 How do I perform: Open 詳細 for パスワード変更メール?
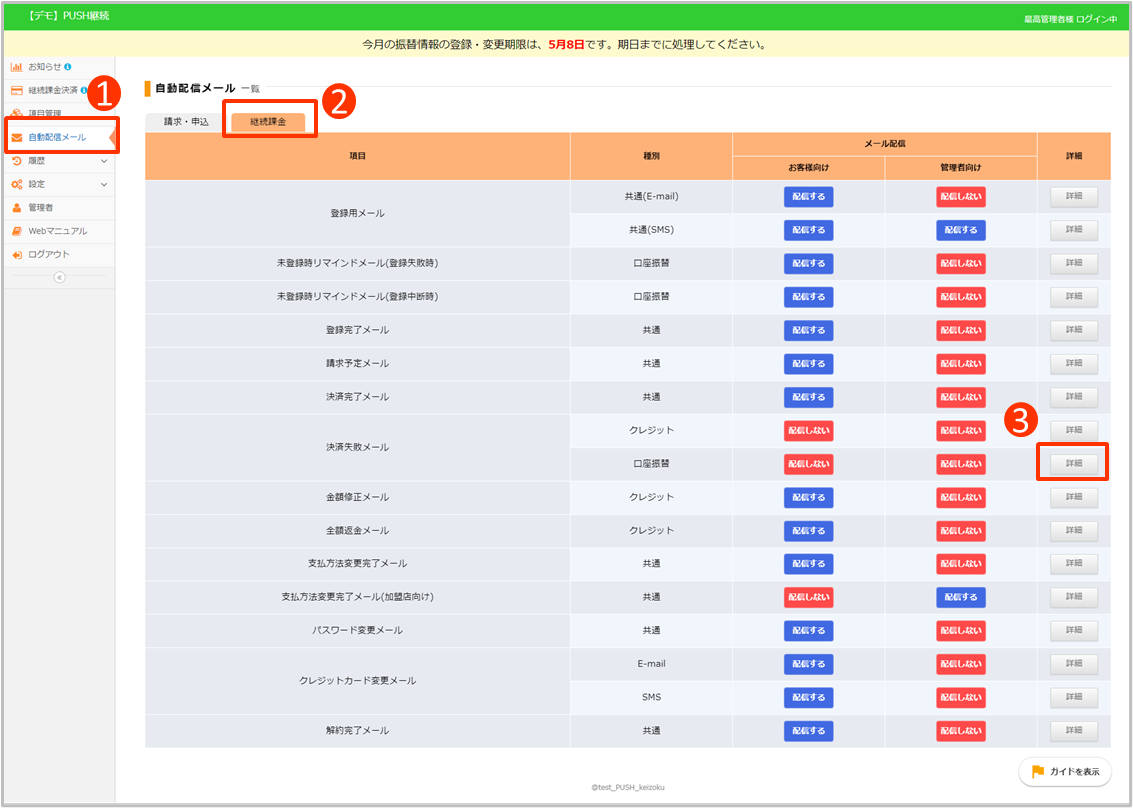point(1073,630)
